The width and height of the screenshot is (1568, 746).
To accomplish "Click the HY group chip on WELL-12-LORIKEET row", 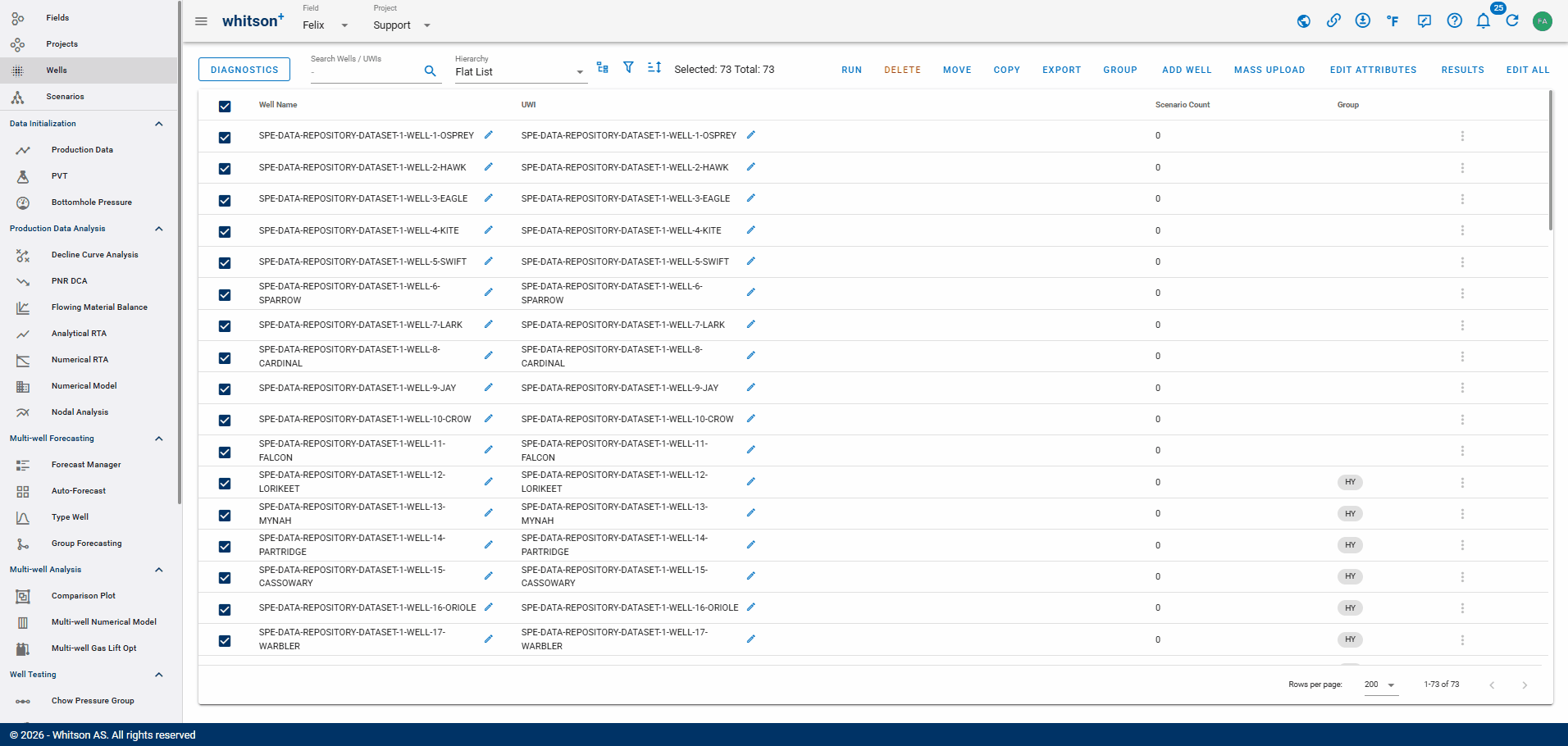I will (x=1350, y=482).
